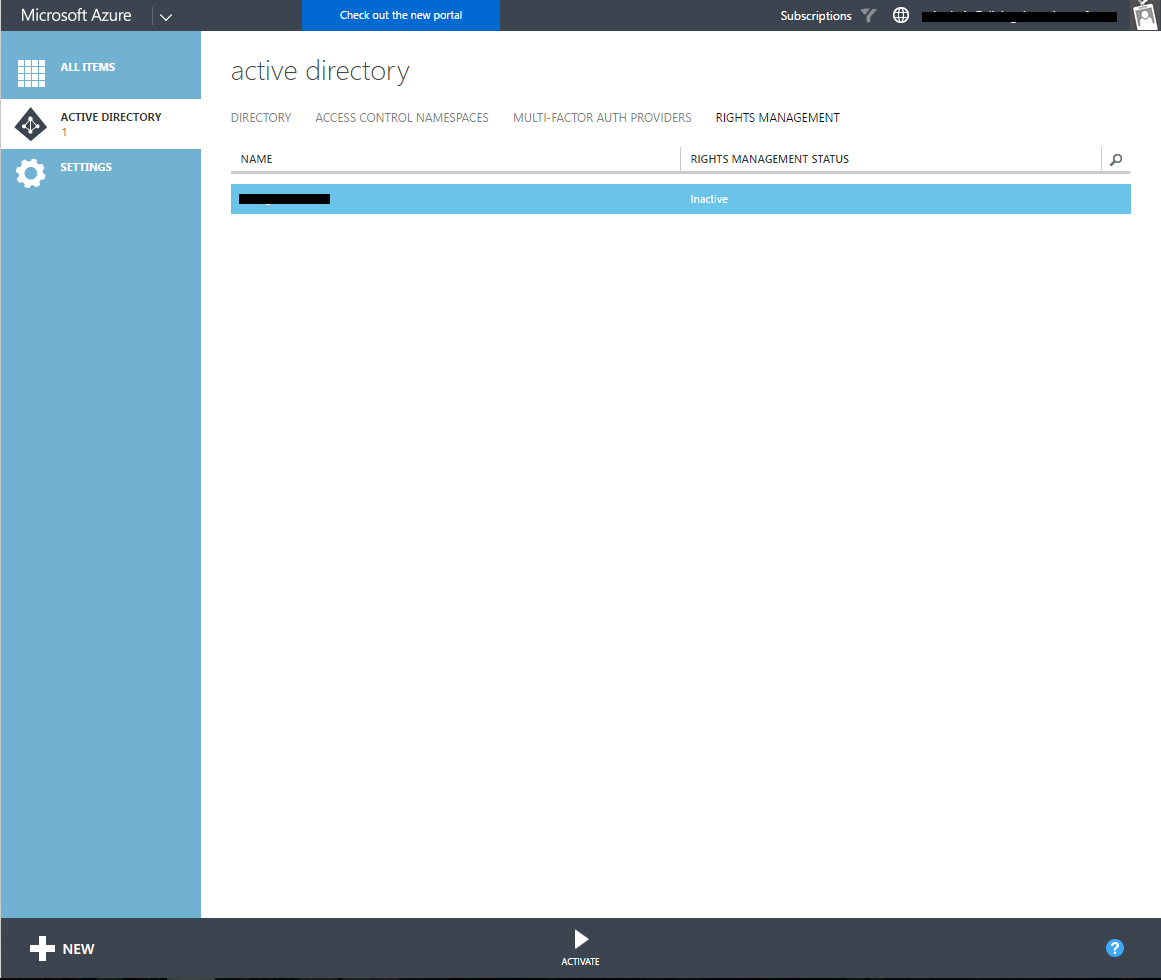This screenshot has height=980, width=1161.
Task: Click the ACTIVATE button label
Action: click(580, 961)
